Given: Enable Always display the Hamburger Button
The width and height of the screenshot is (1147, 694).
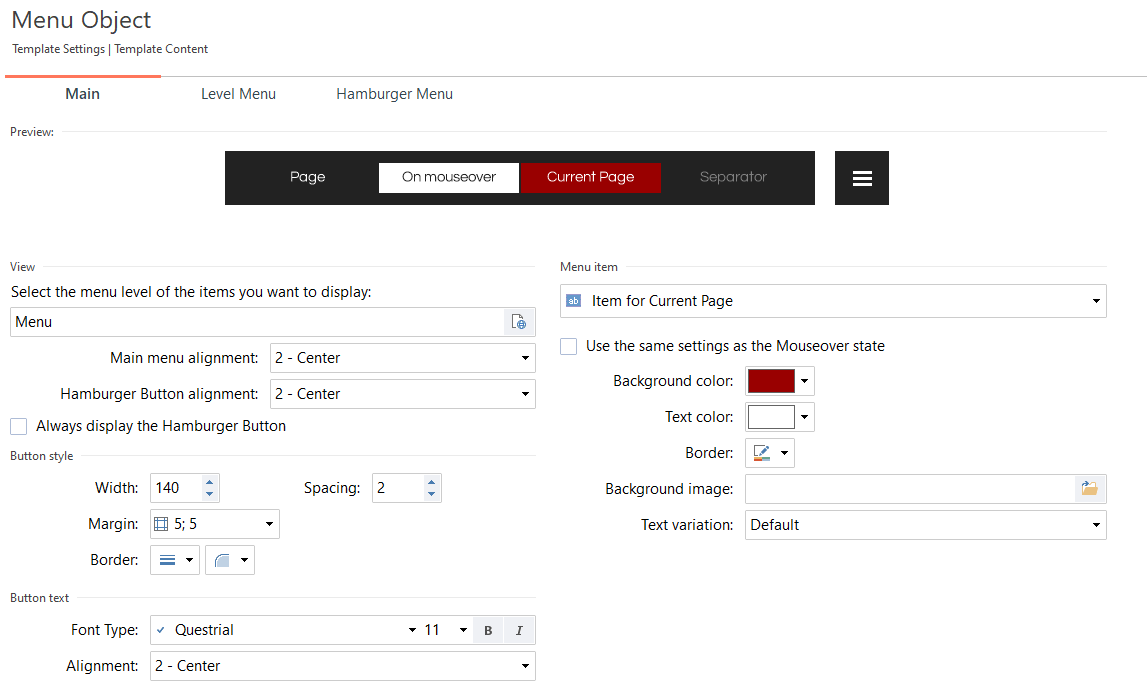Looking at the screenshot, I should (18, 426).
